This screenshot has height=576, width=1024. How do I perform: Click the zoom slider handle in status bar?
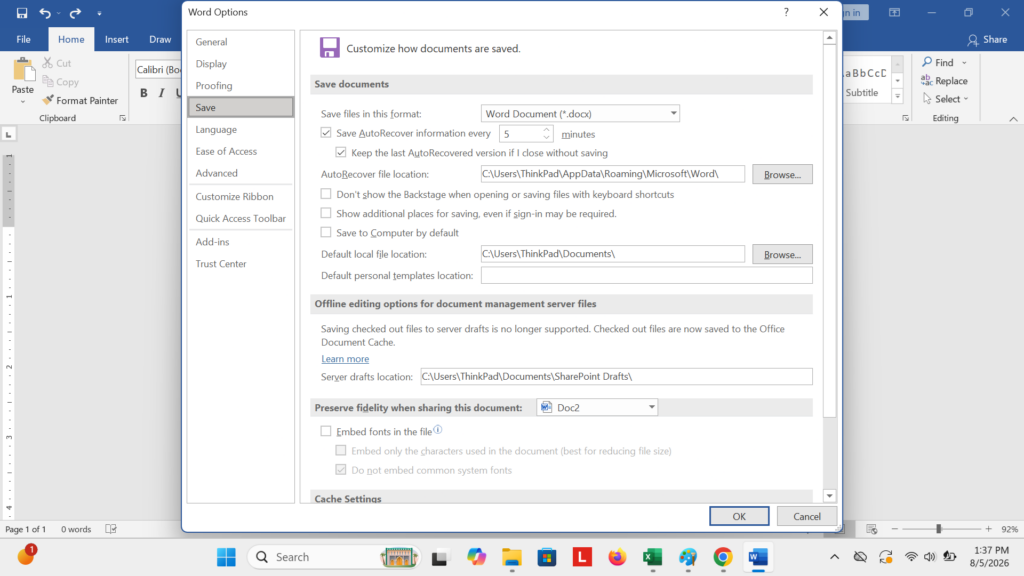click(x=938, y=529)
